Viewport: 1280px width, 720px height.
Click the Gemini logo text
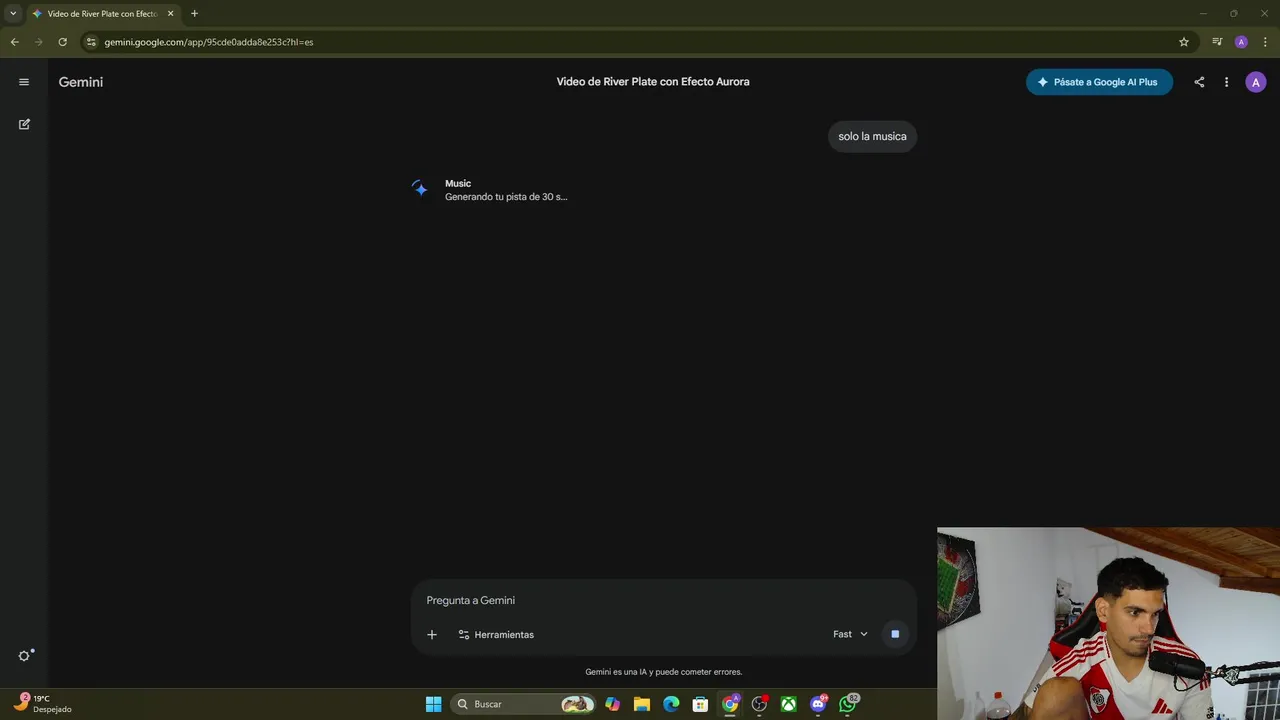[x=81, y=82]
